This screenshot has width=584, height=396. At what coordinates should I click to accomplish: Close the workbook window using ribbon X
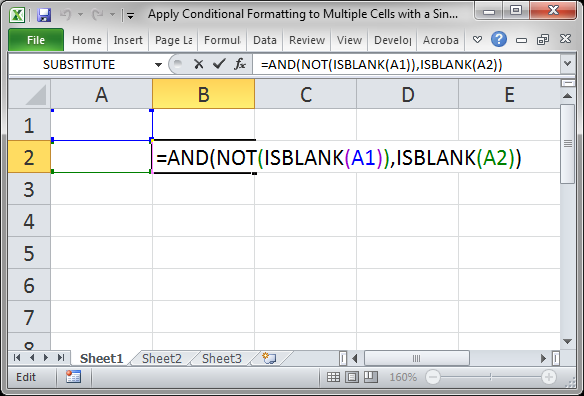tap(565, 39)
